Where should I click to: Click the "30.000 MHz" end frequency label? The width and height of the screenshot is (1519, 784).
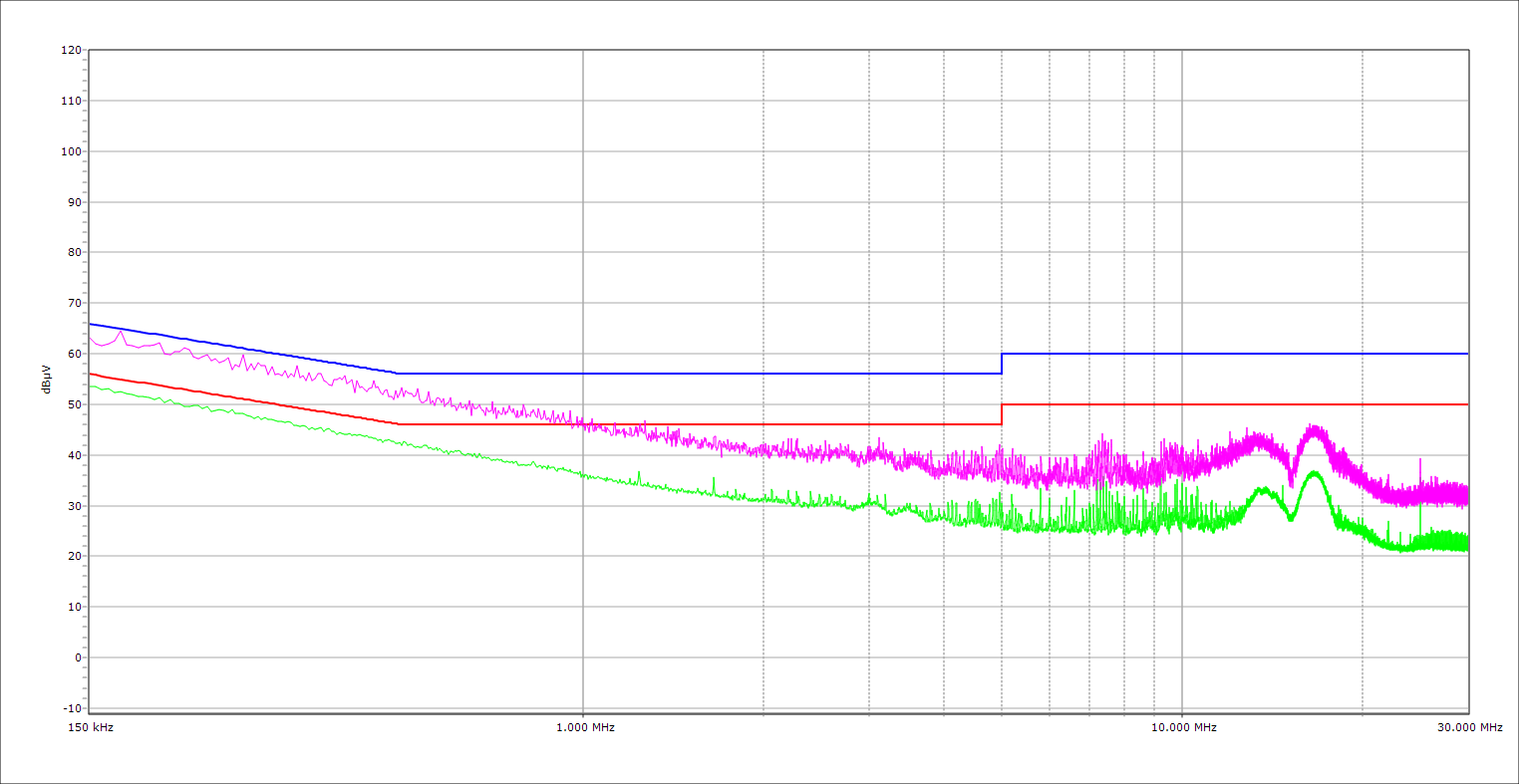point(1469,727)
